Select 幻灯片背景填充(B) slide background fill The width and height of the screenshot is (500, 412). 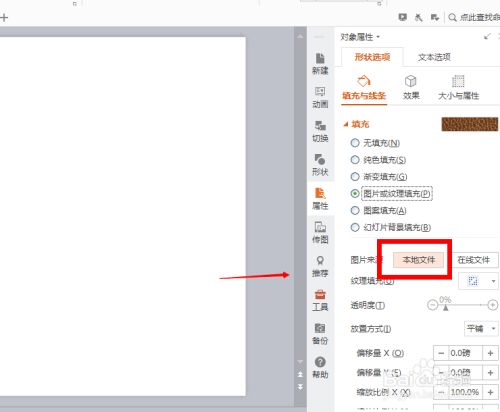click(x=391, y=228)
